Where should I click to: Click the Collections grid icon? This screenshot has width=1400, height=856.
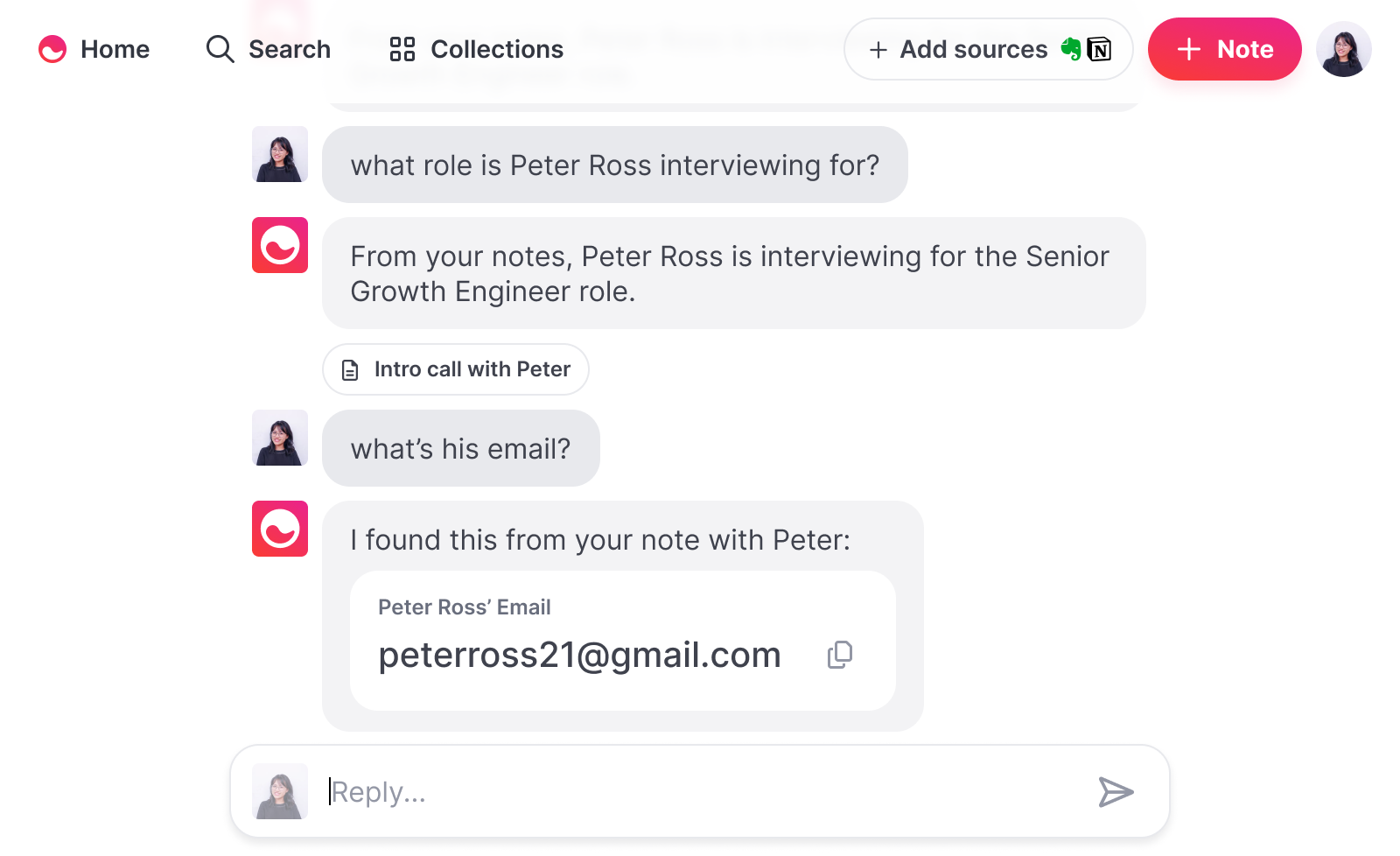click(x=402, y=49)
